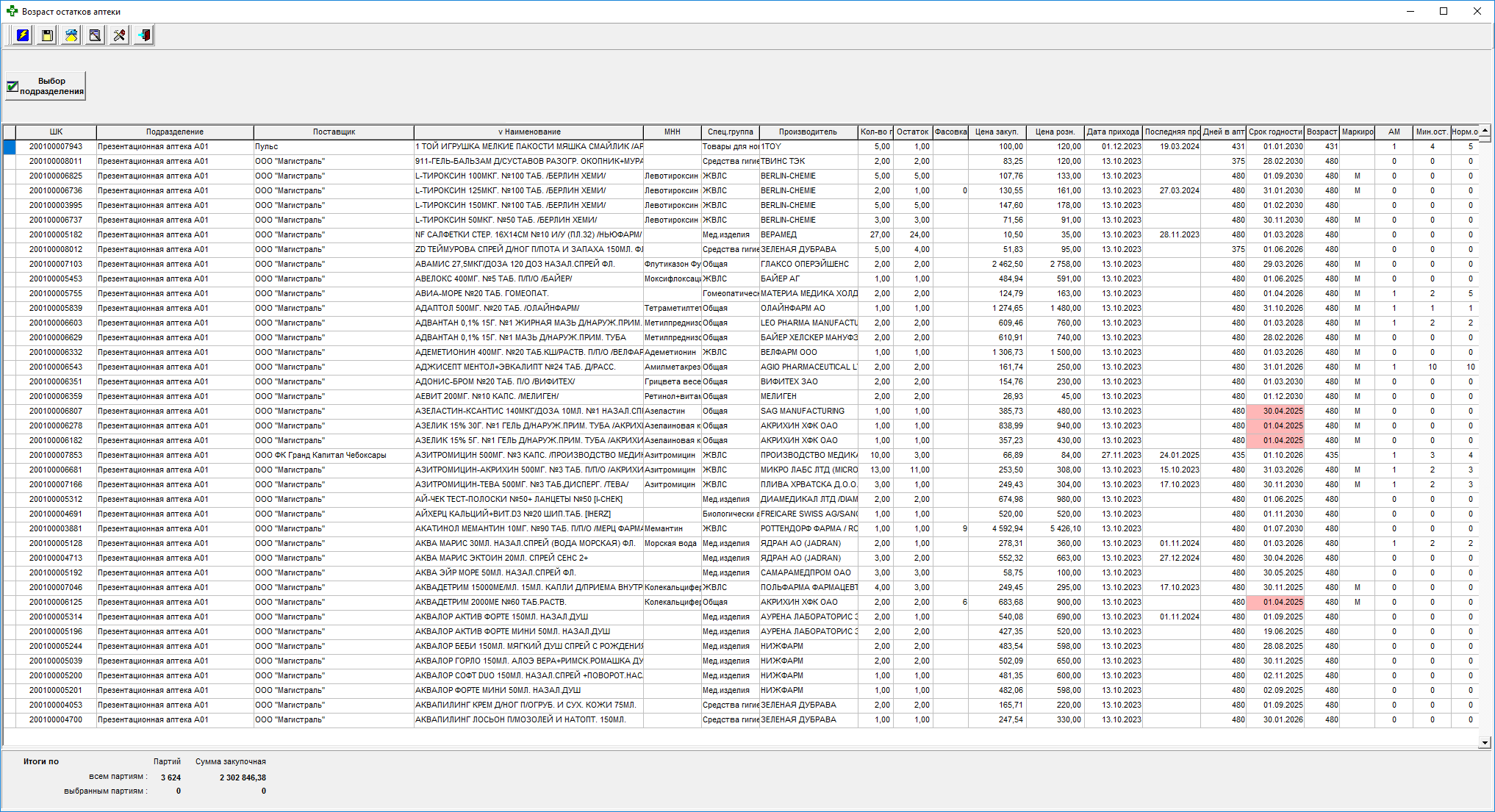
Task: Click the vertical scrollbar down arrow
Action: tap(1485, 742)
